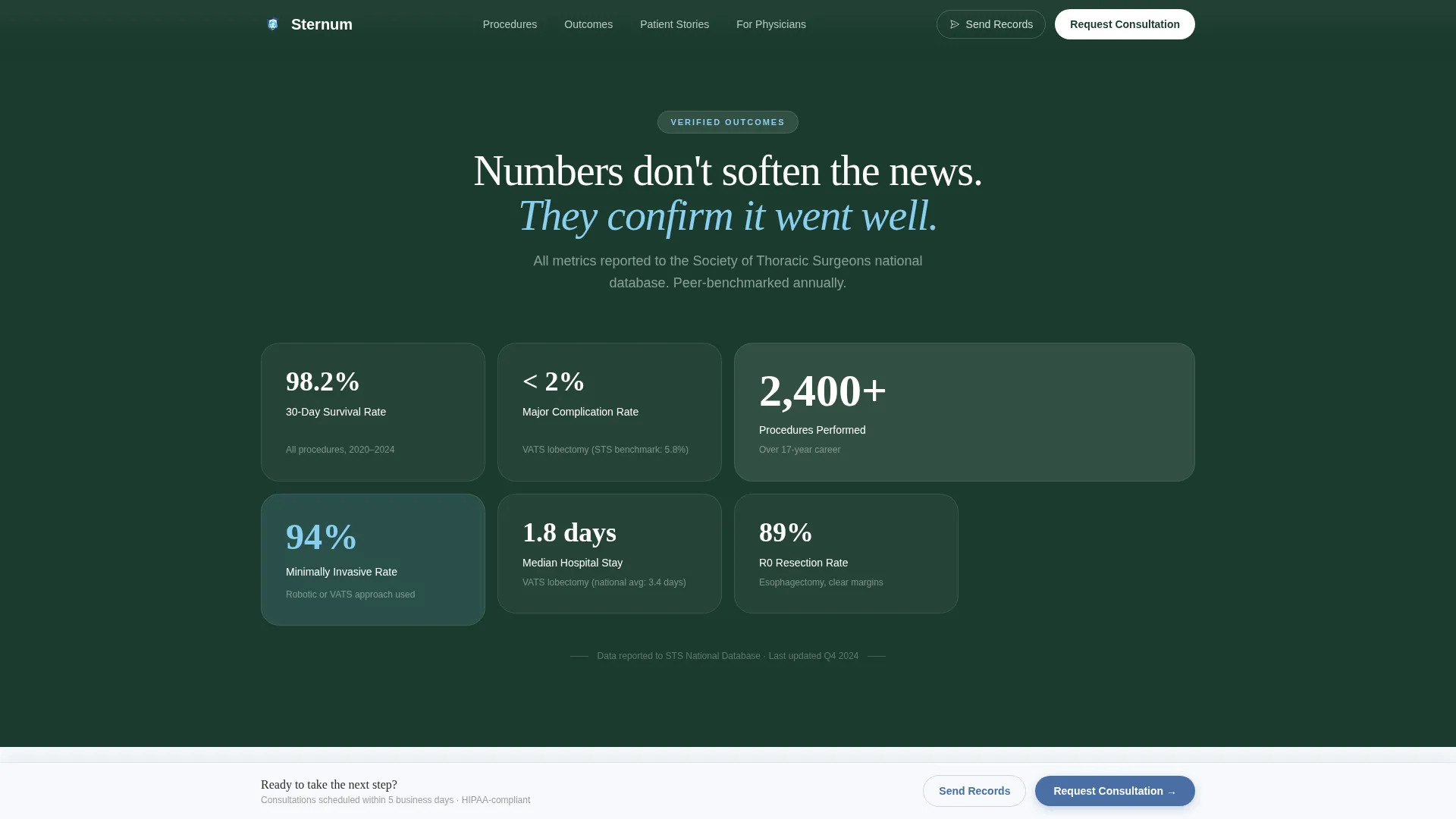Viewport: 1456px width, 819px height.
Task: Click 'VATS lobectomy (STS benchmark: 5.8%)' note
Action: pyautogui.click(x=605, y=450)
